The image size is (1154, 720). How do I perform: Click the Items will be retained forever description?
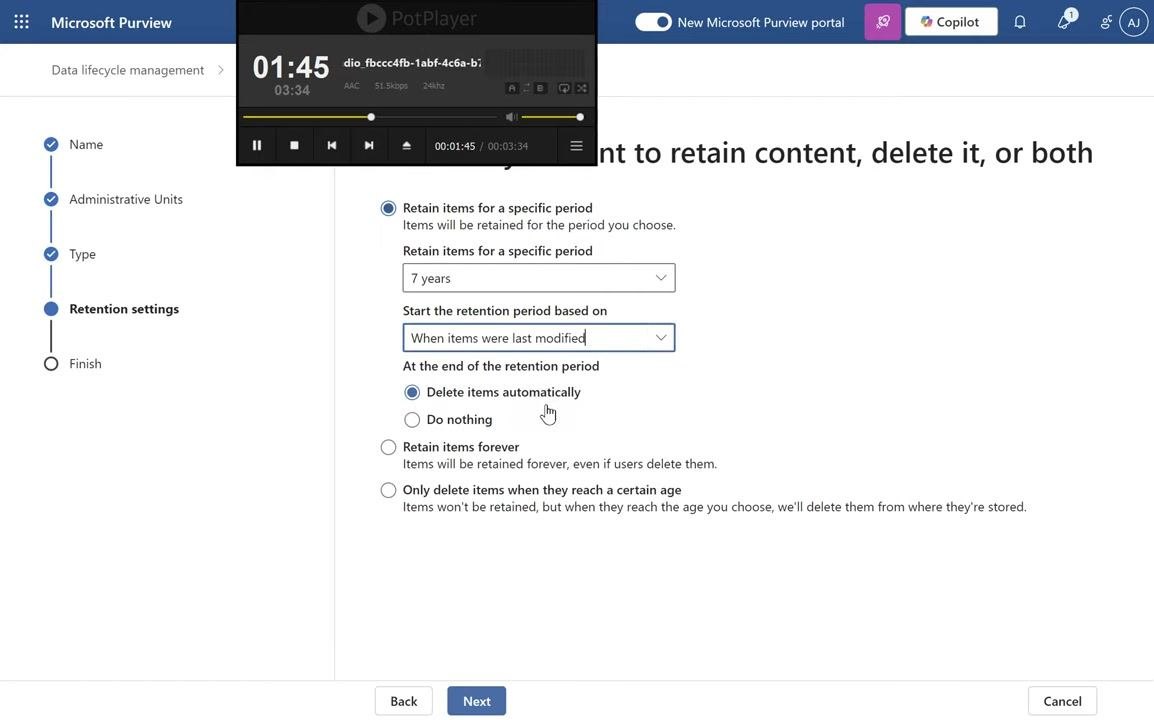click(x=559, y=465)
